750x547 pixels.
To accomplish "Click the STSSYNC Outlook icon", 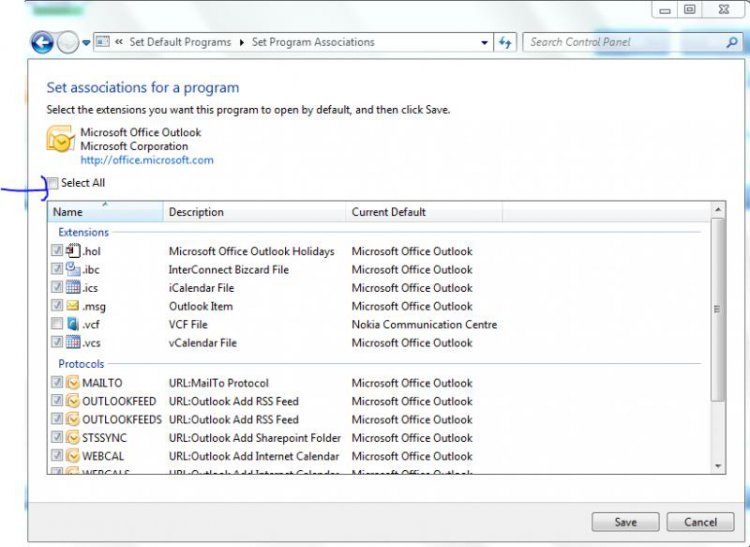I will coord(73,437).
